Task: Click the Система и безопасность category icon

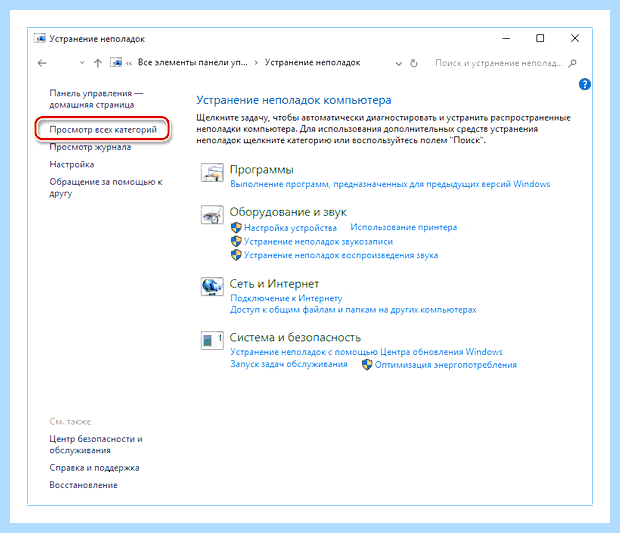Action: tap(212, 340)
